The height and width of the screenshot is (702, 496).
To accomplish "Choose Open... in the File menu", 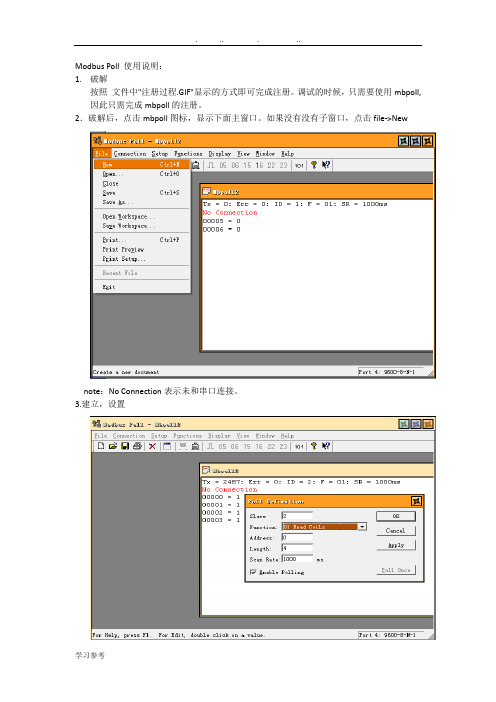I will click(142, 174).
